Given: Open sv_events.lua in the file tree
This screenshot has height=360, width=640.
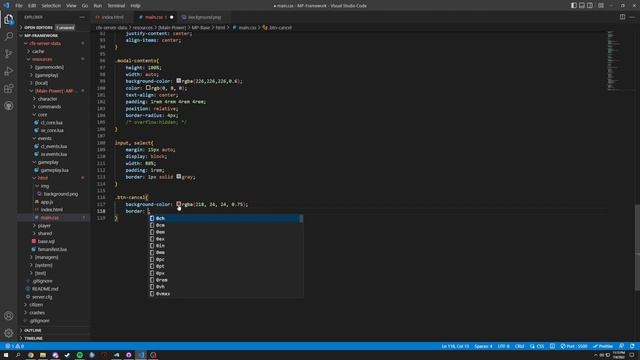Looking at the screenshot, I should pyautogui.click(x=53, y=154).
